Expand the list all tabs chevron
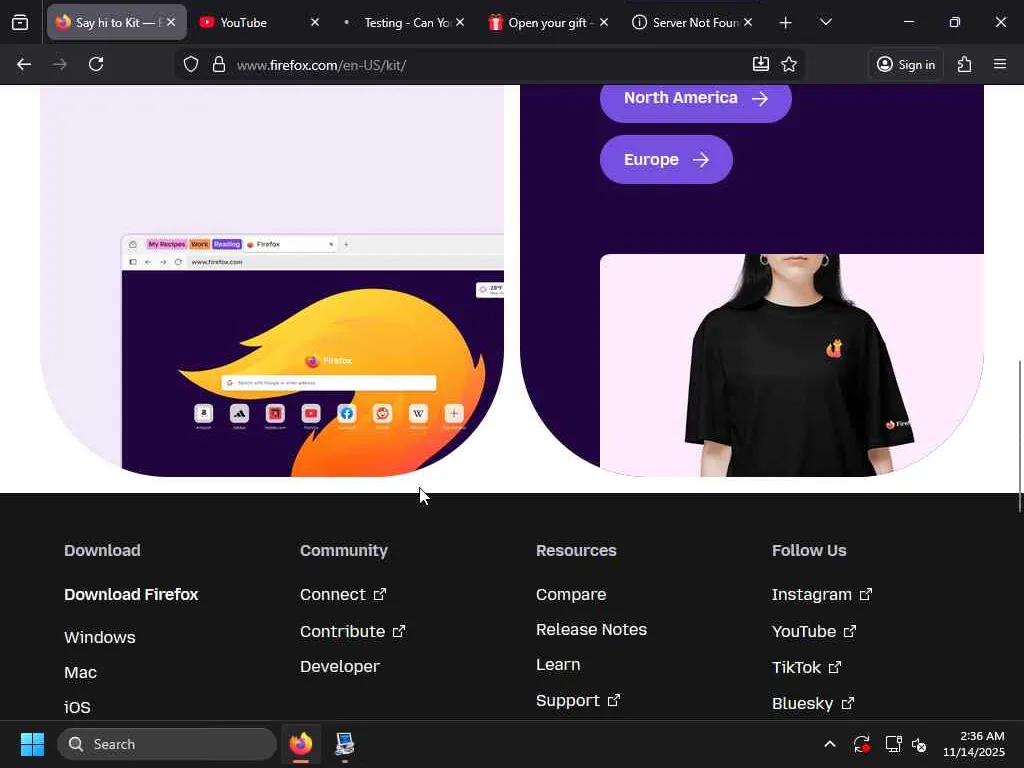Image resolution: width=1024 pixels, height=768 pixels. point(825,22)
